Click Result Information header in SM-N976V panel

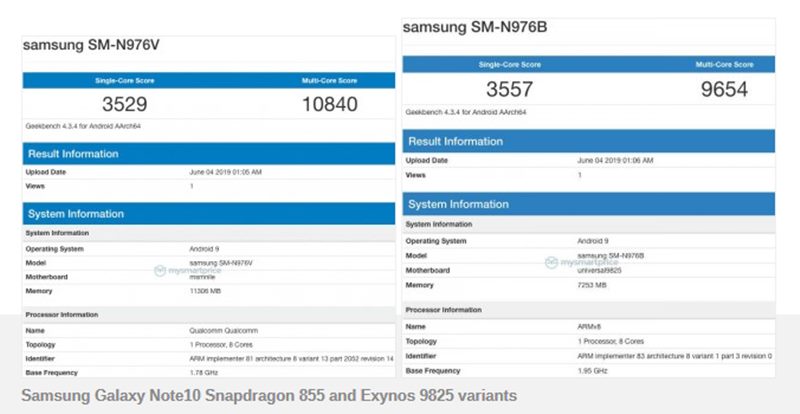[209, 154]
